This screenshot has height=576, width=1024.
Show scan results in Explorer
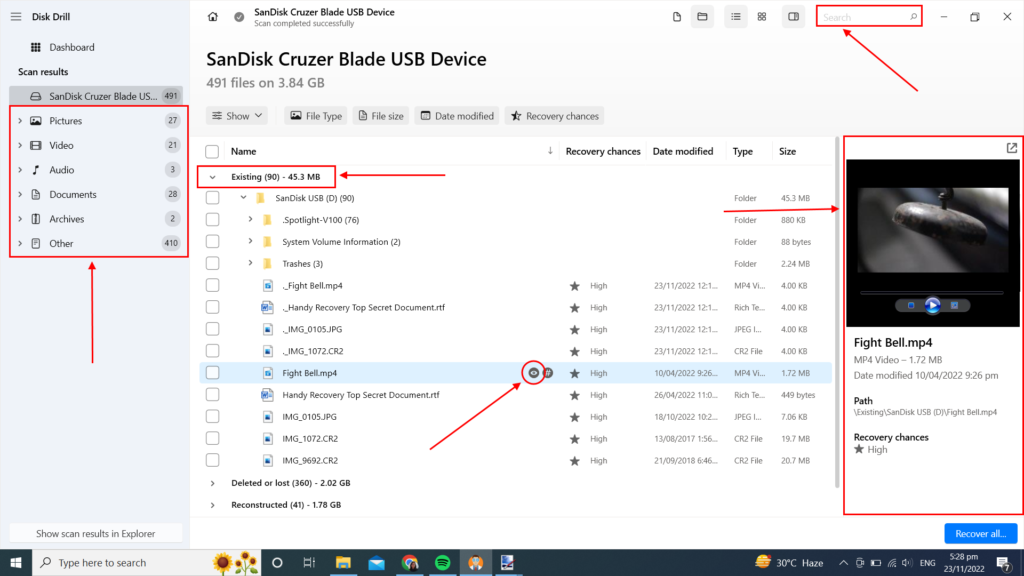click(94, 533)
